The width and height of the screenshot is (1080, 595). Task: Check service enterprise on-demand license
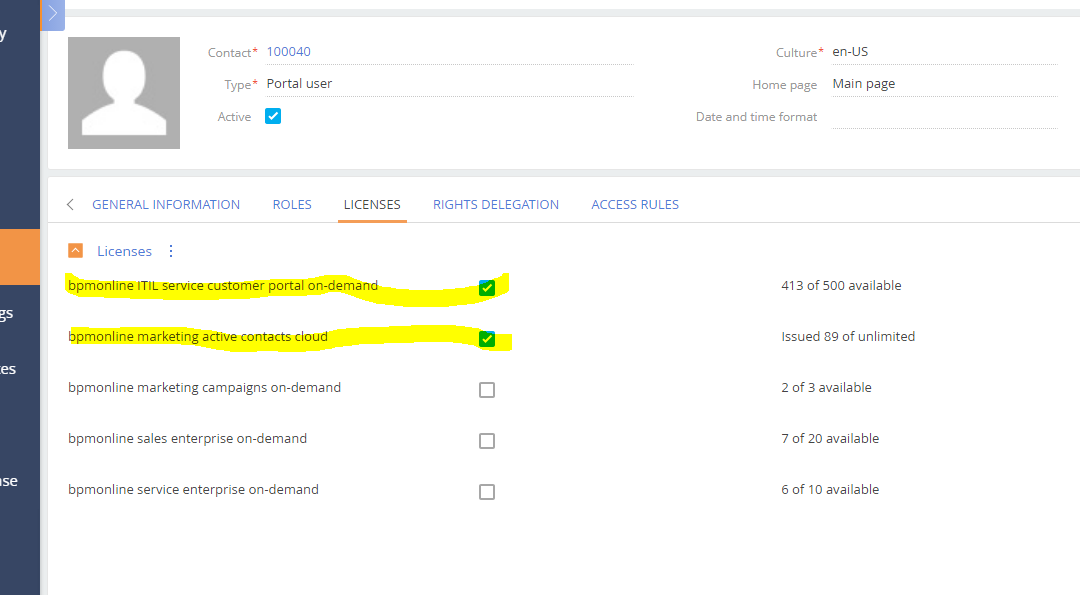pos(487,492)
